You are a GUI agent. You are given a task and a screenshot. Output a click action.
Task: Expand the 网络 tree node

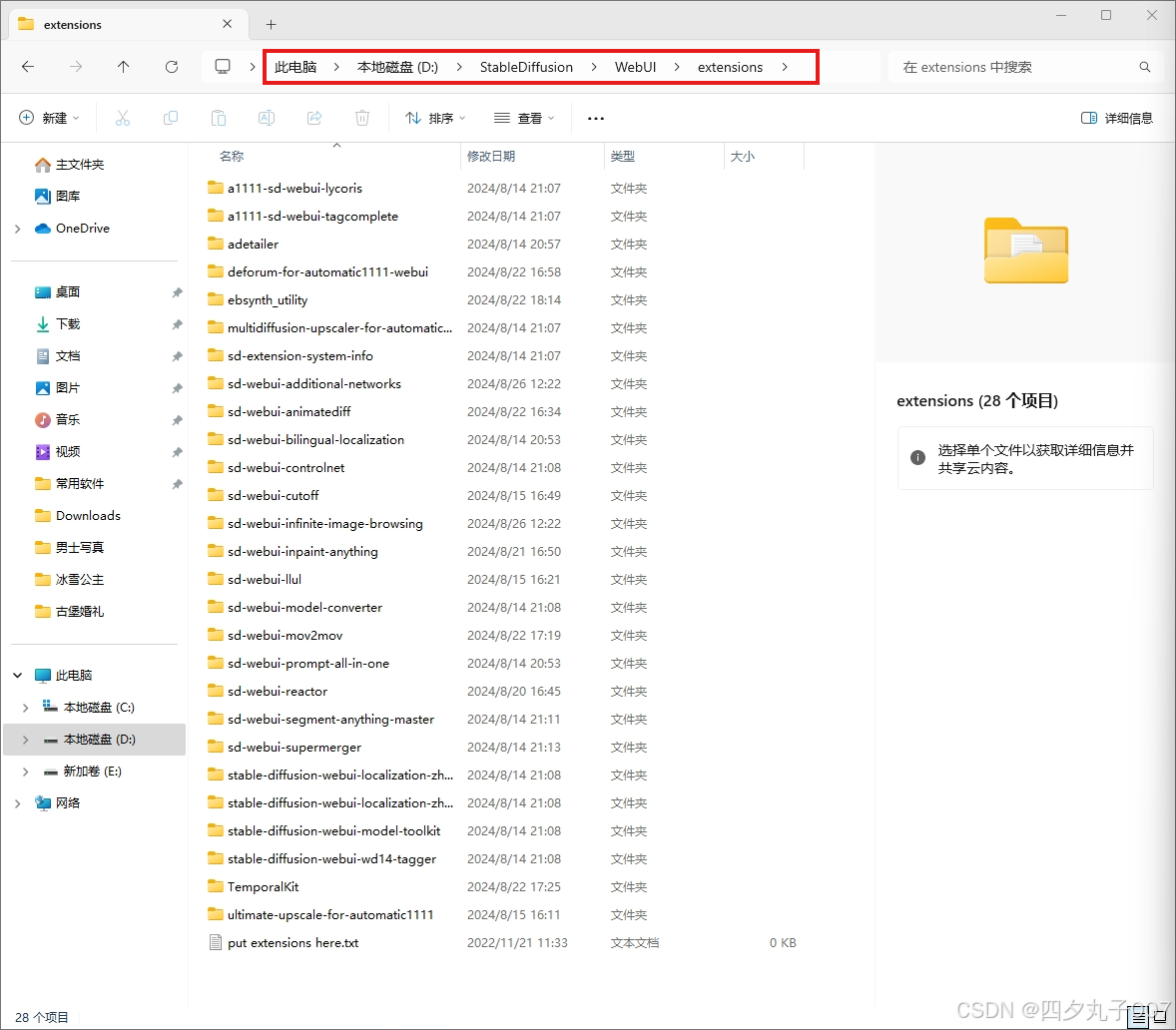(x=17, y=803)
